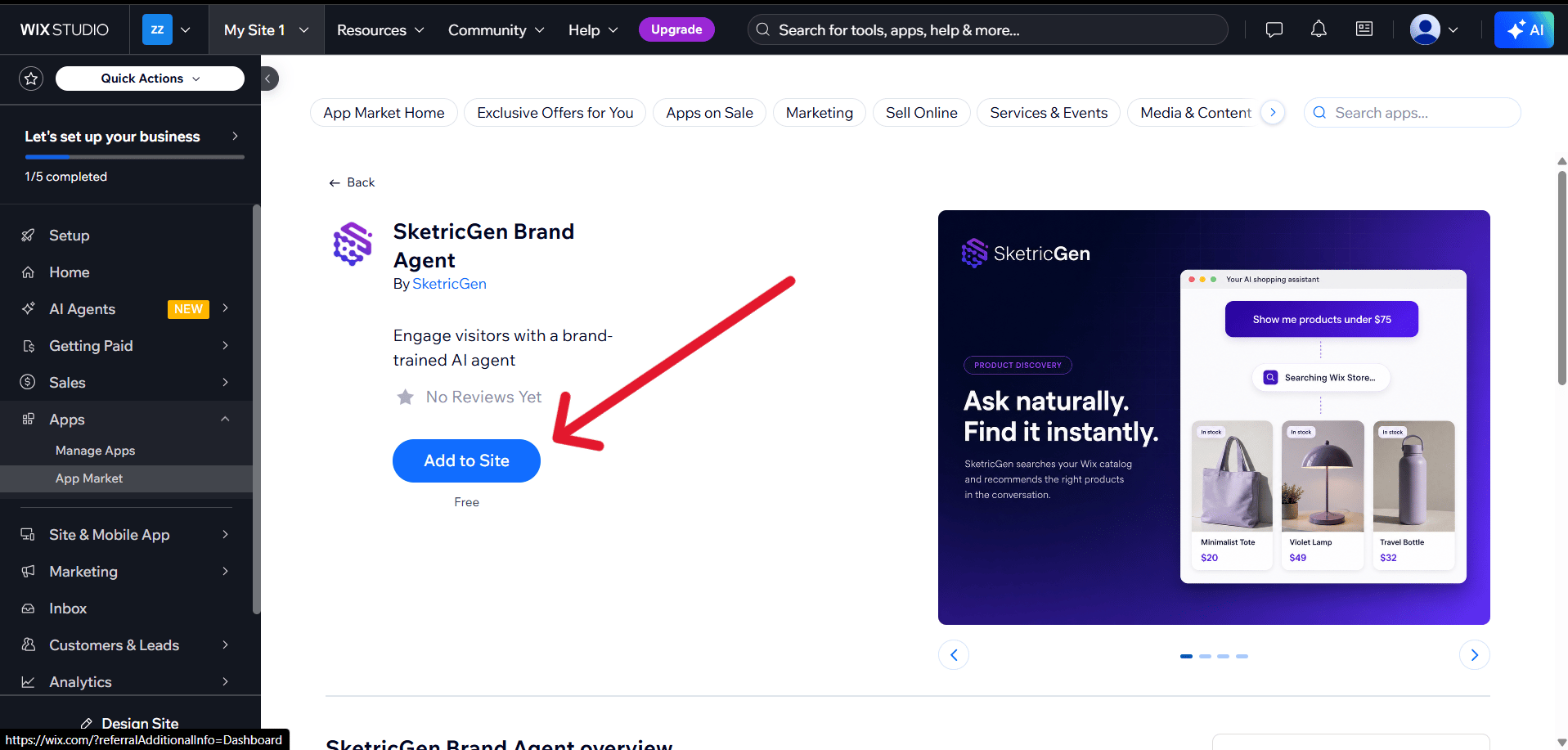
Task: Expand the profile chevron dropdown
Action: 1453,30
